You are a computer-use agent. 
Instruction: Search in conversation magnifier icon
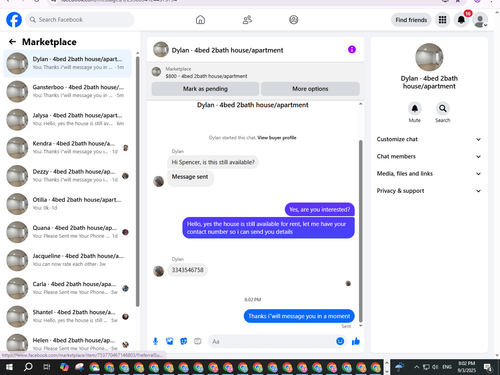(443, 108)
